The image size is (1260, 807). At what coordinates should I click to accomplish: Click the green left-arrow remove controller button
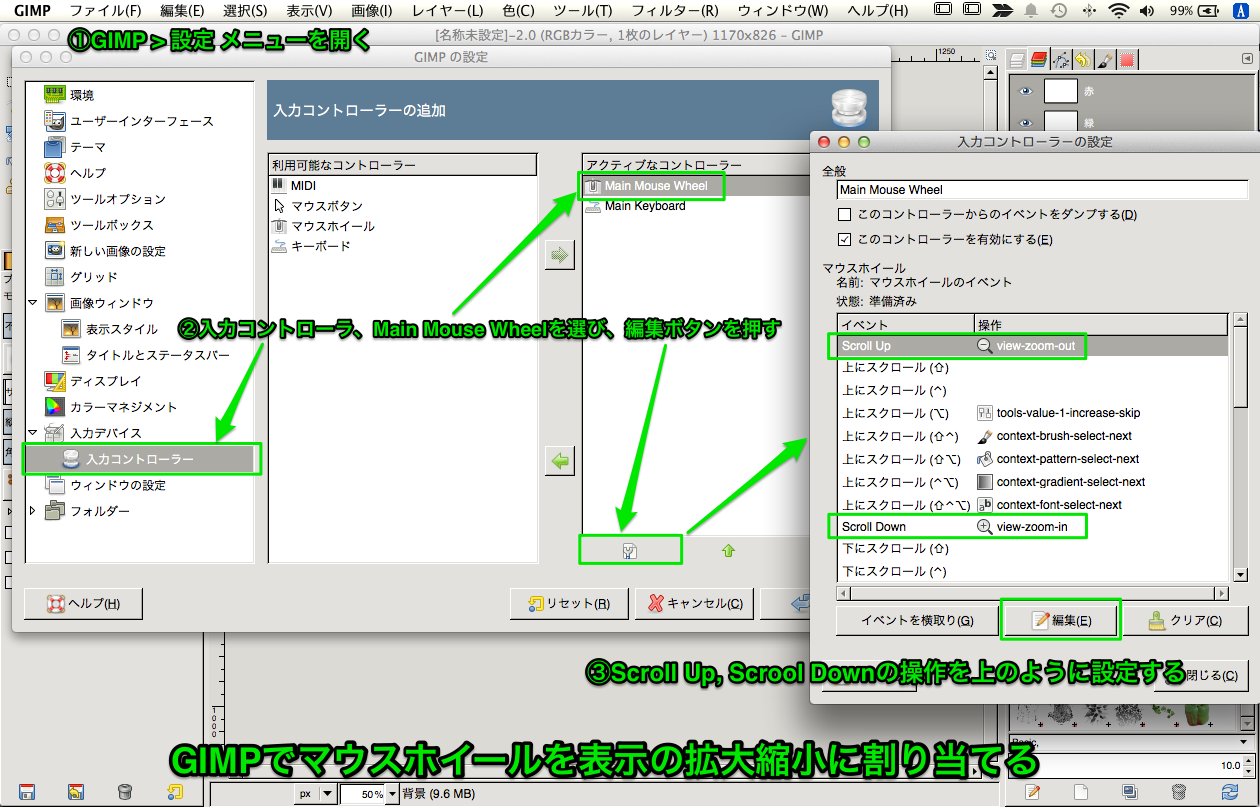[560, 461]
